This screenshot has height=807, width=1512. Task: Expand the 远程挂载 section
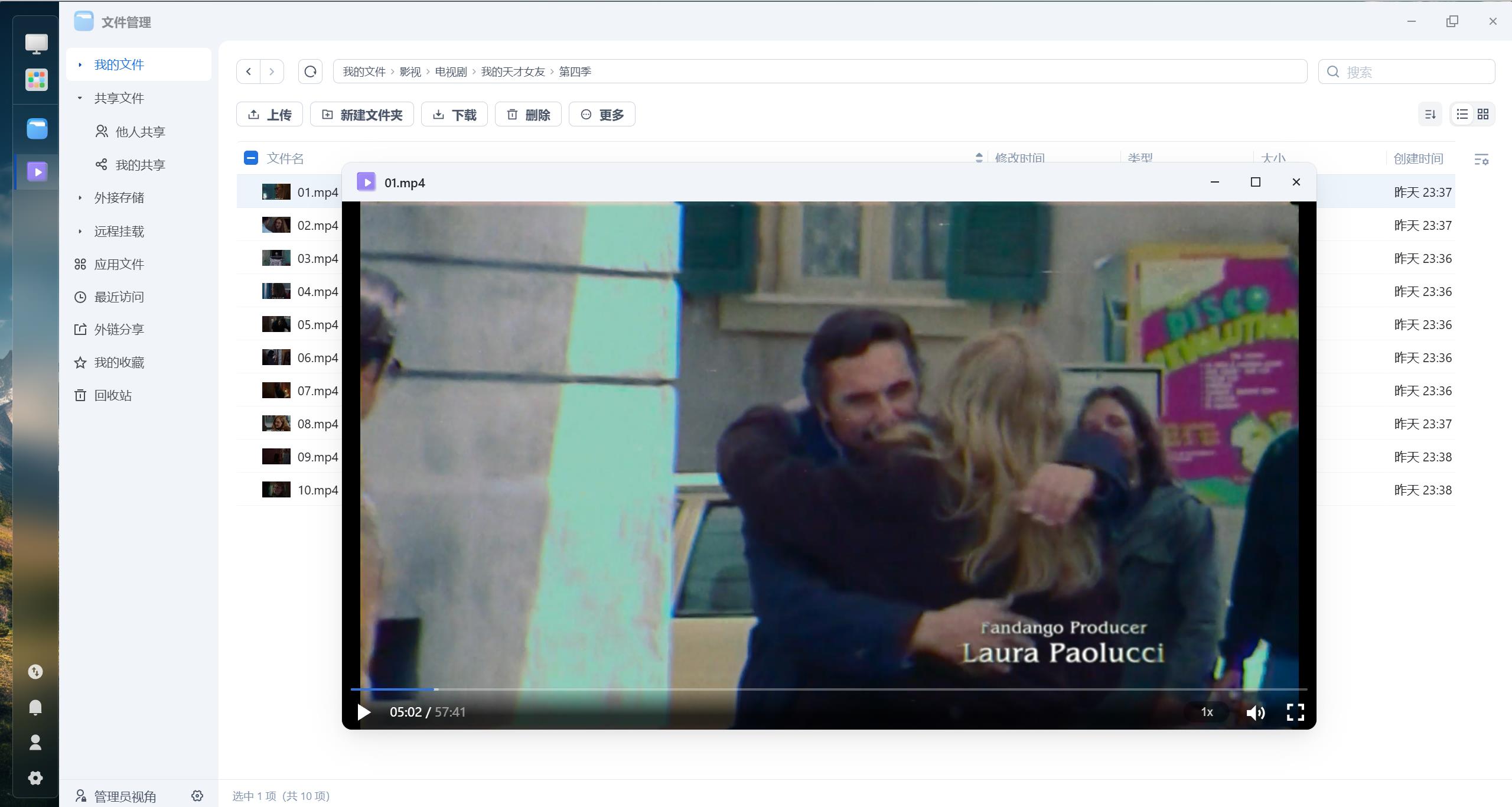[x=80, y=232]
